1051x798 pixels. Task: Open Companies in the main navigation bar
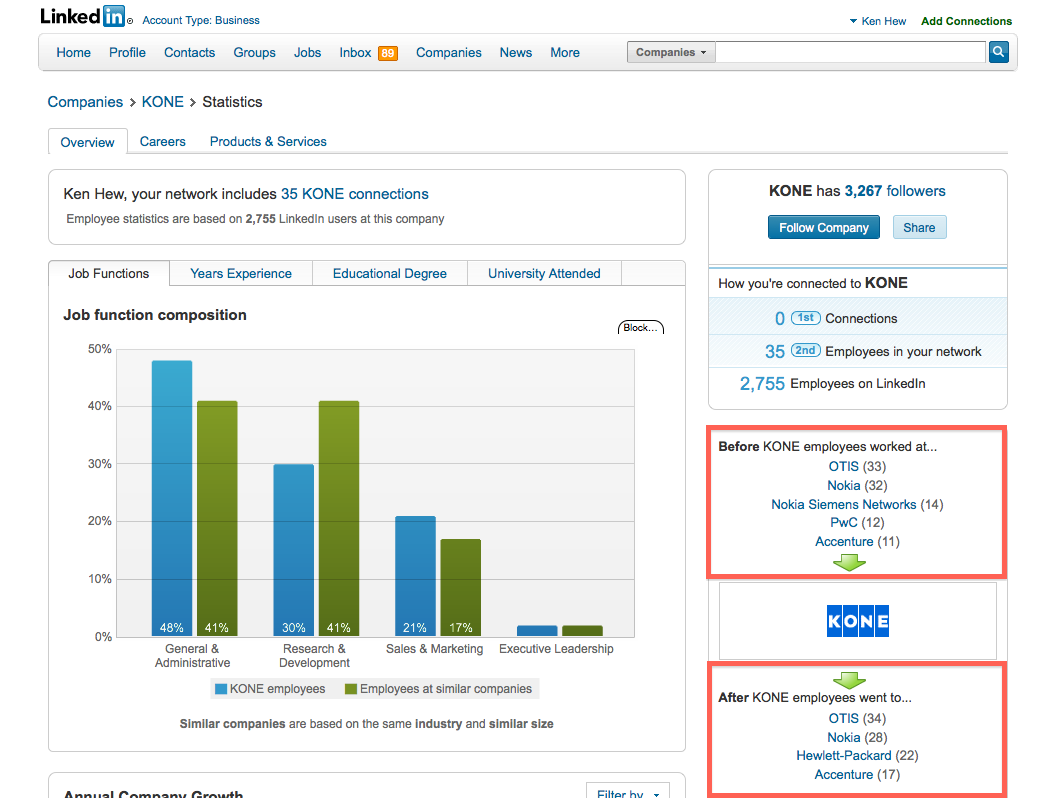448,52
